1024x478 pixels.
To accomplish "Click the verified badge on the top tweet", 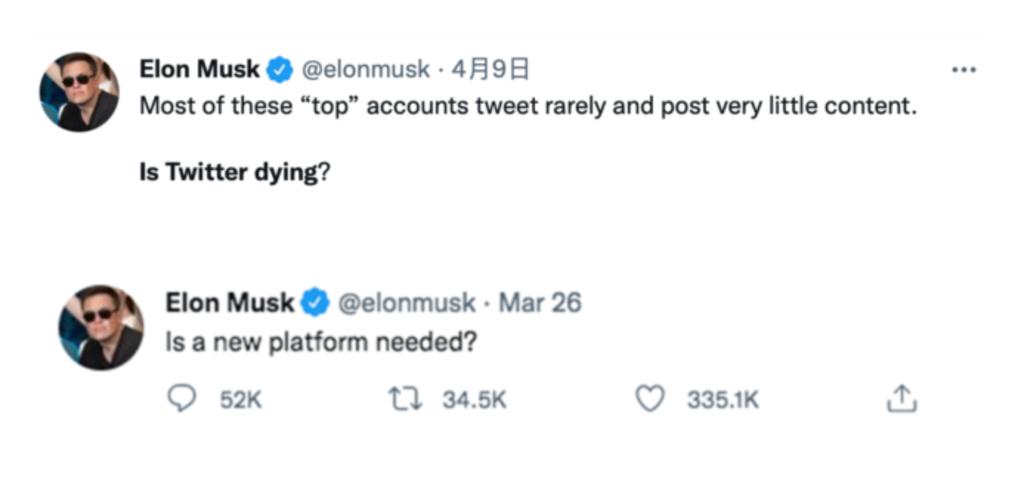I will [x=280, y=70].
